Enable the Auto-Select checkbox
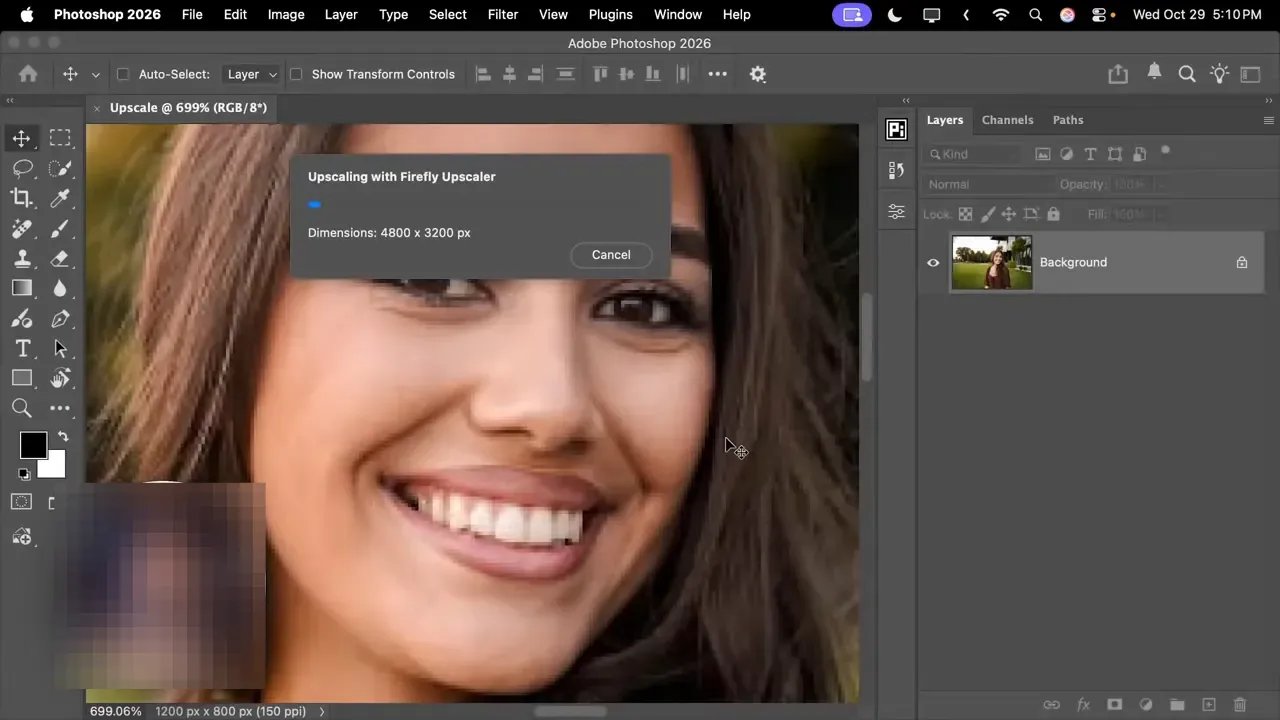1280x720 pixels. [122, 74]
